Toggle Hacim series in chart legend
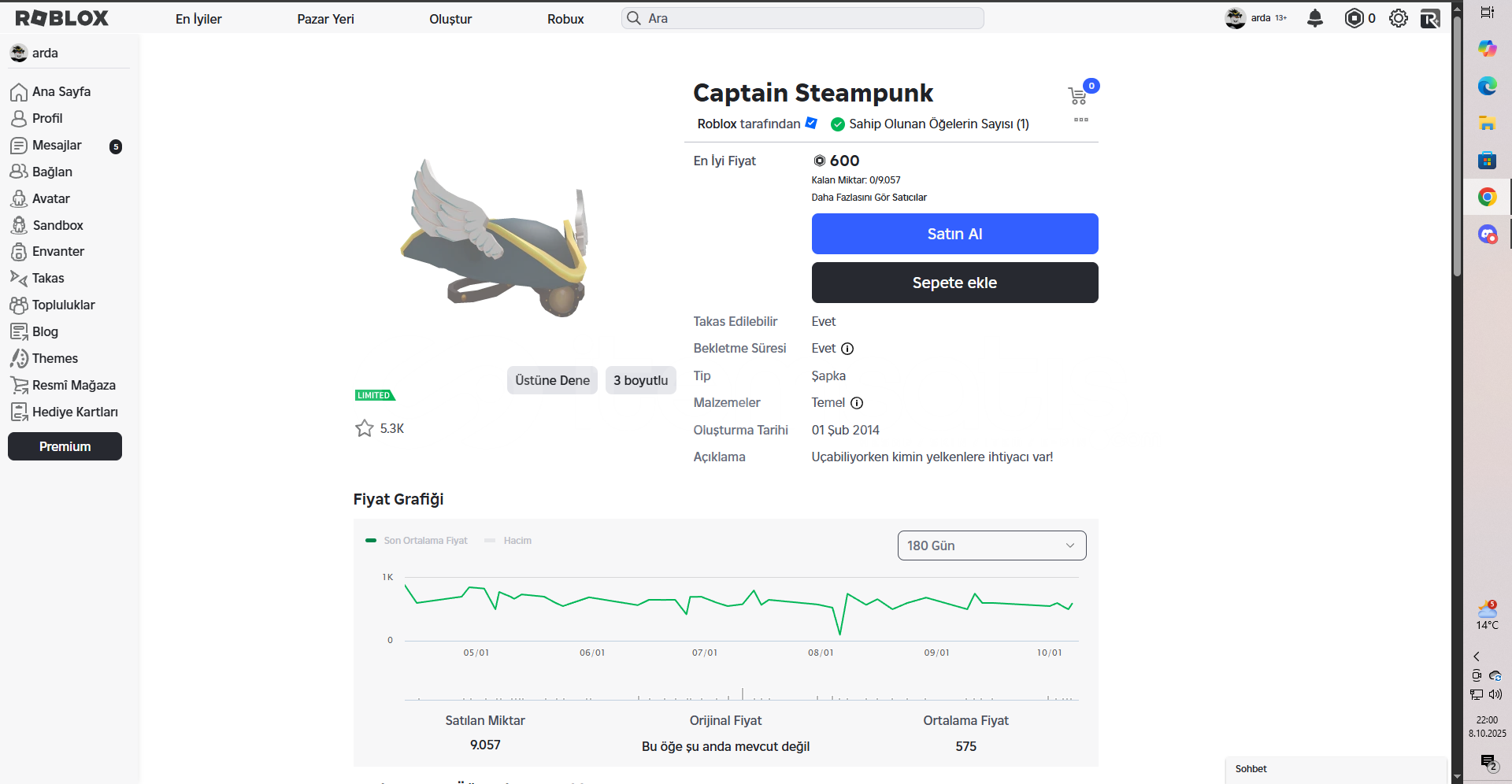This screenshot has width=1512, height=784. pos(509,541)
